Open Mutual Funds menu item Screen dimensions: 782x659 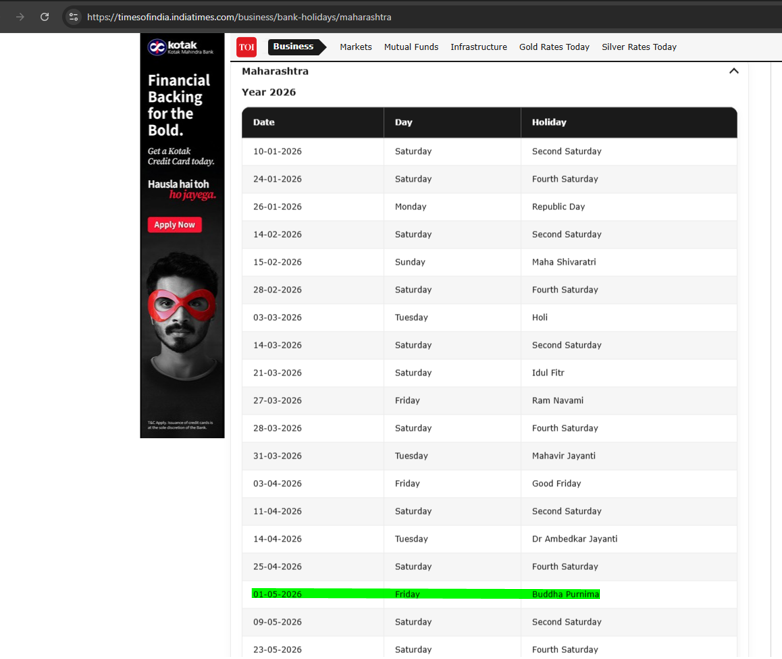click(411, 47)
